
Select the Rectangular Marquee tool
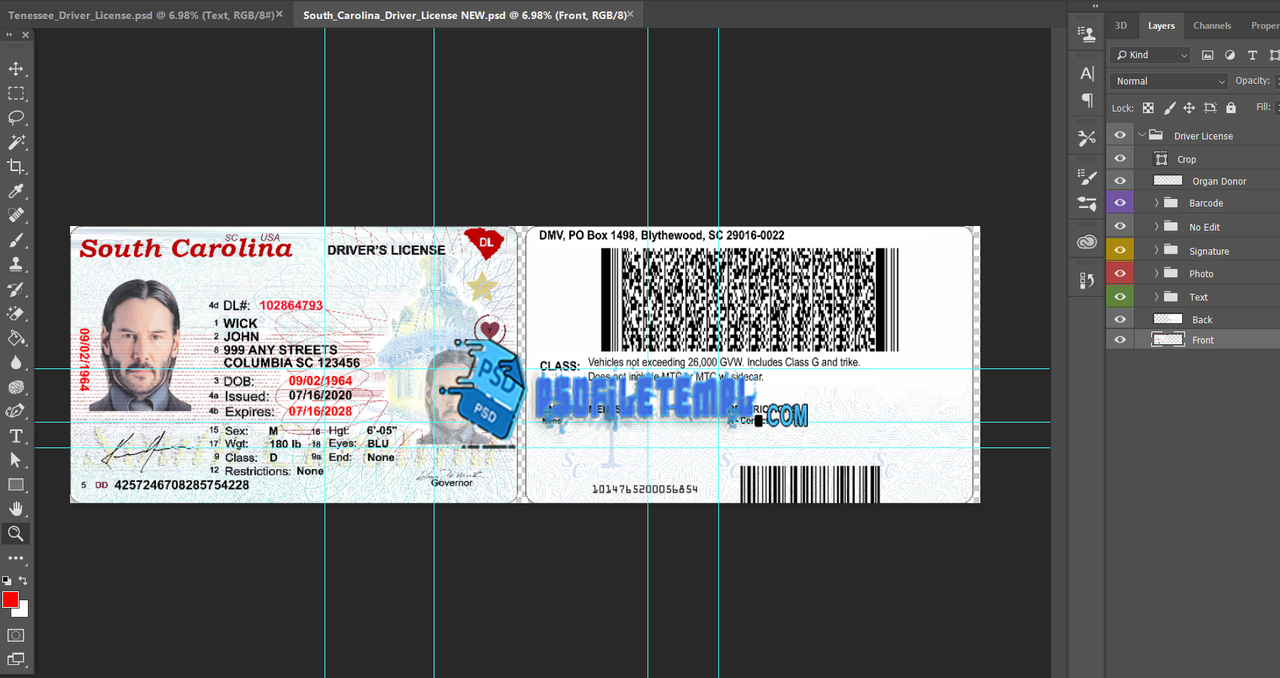(x=16, y=93)
